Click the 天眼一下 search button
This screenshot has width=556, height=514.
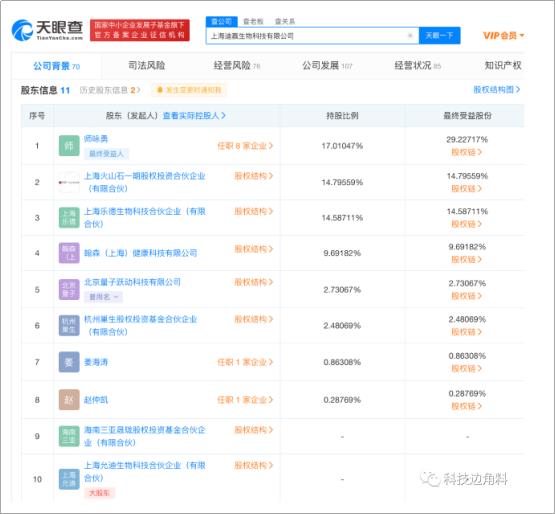pyautogui.click(x=439, y=35)
